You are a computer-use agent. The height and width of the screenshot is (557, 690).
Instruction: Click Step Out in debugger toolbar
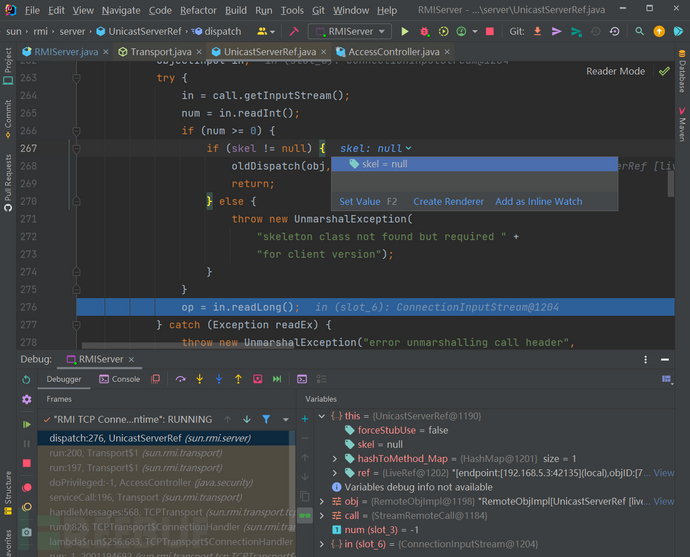point(238,379)
